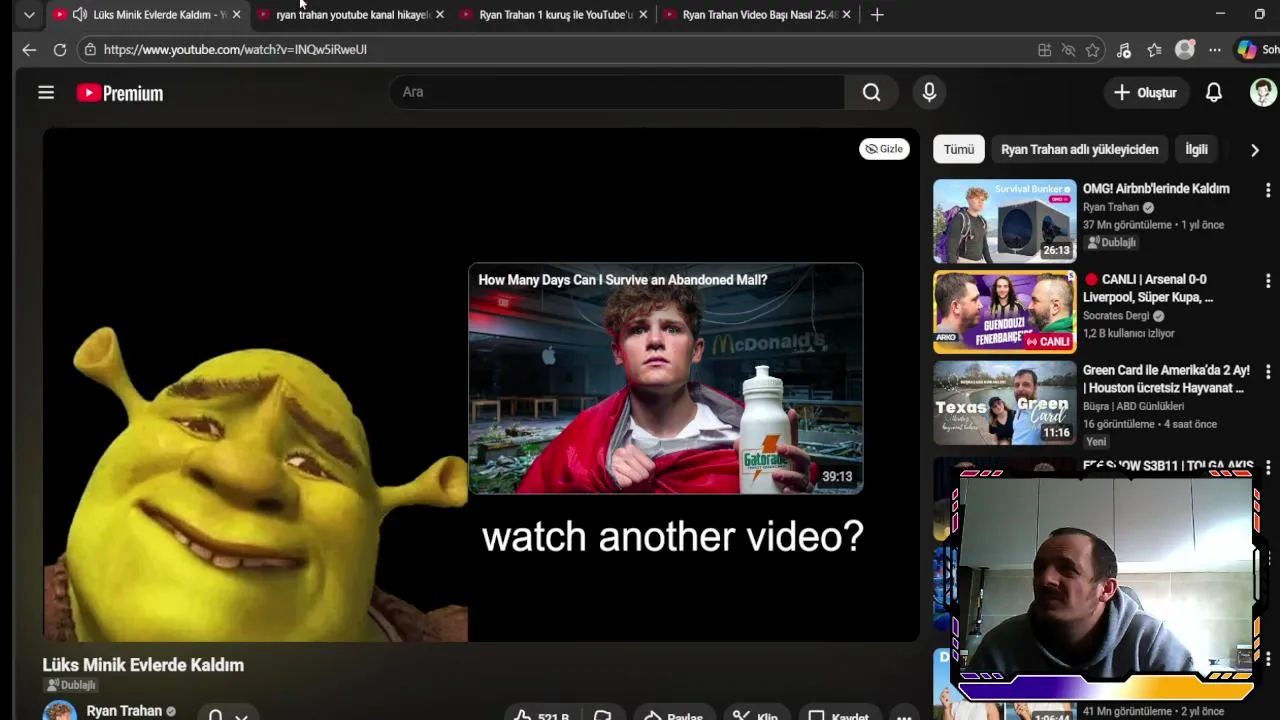This screenshot has height=720, width=1280.
Task: Open browser settings and more menu
Action: (x=1214, y=50)
